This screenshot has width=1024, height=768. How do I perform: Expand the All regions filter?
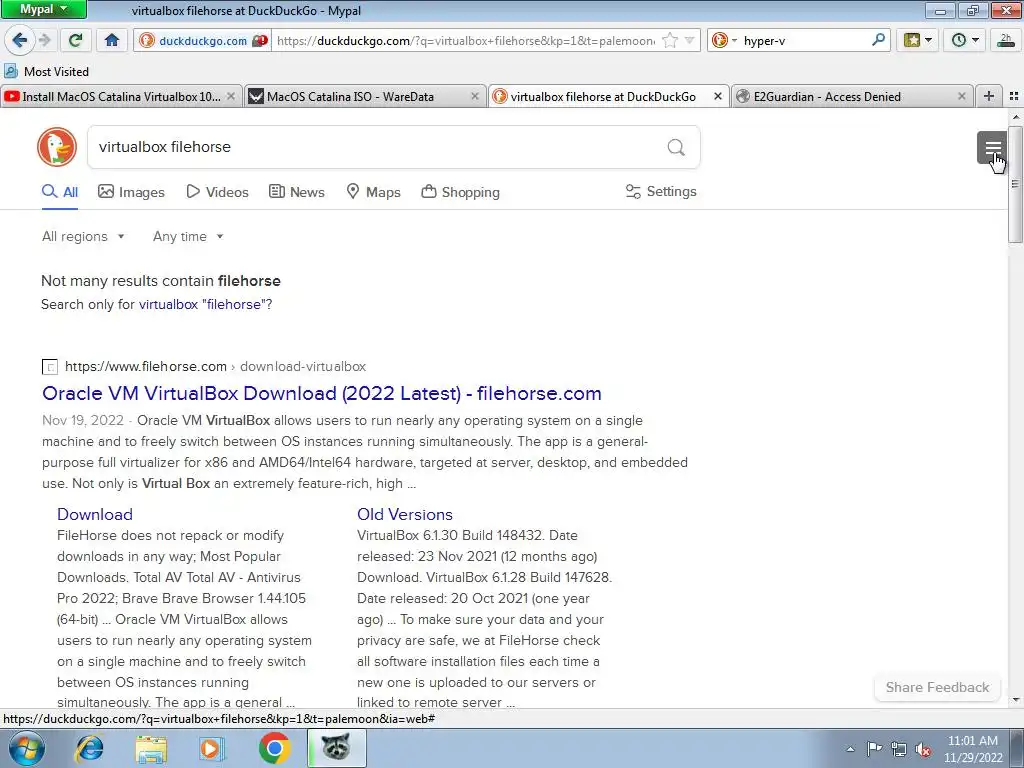pyautogui.click(x=83, y=236)
